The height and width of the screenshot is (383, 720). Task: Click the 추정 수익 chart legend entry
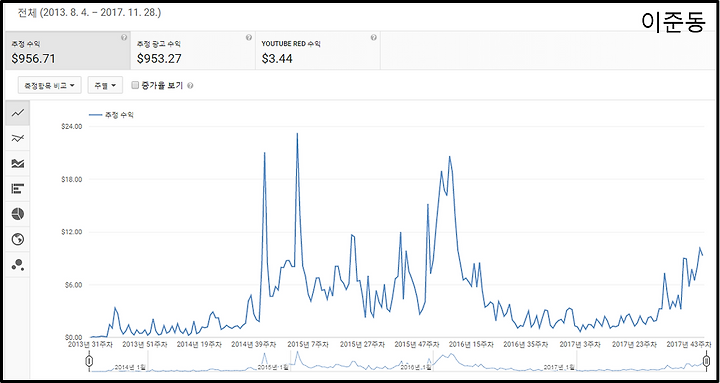click(111, 115)
